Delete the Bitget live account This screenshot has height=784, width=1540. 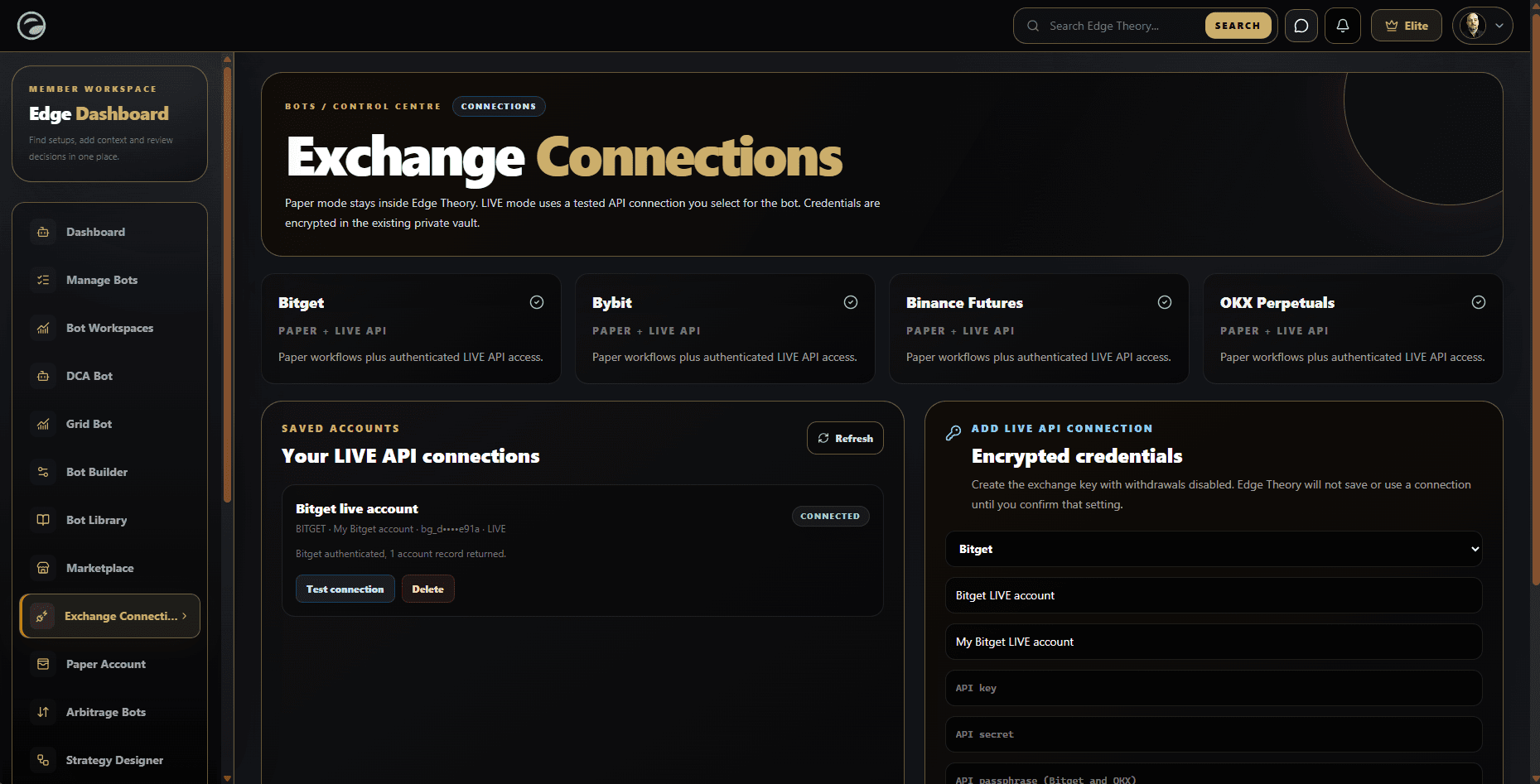coord(428,589)
